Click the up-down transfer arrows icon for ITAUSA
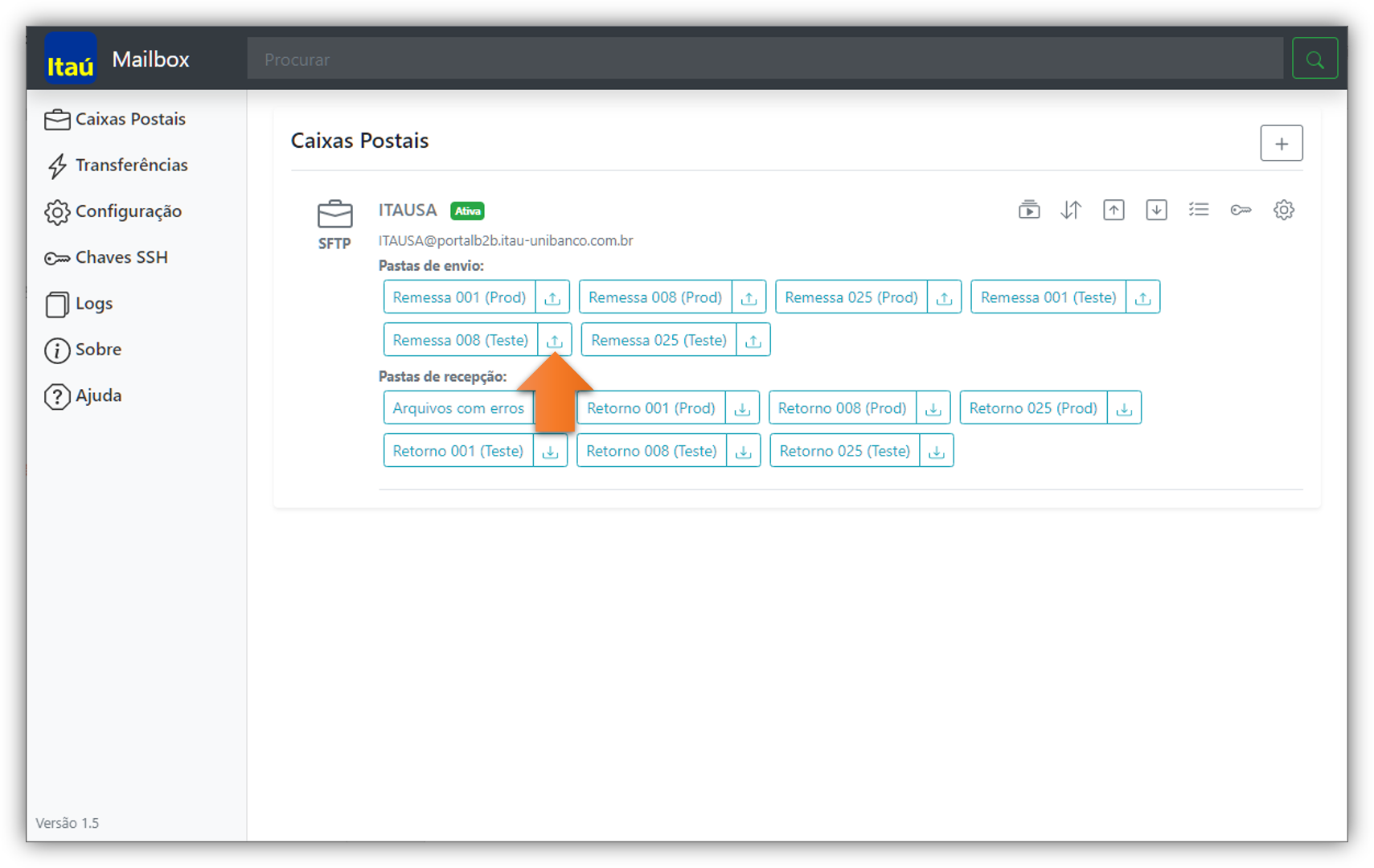 pyautogui.click(x=1071, y=211)
